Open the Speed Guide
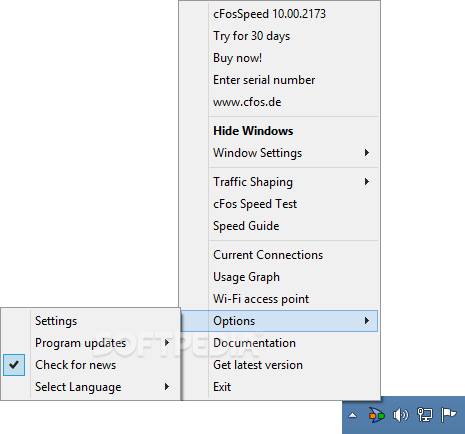465x434 pixels. click(x=279, y=226)
